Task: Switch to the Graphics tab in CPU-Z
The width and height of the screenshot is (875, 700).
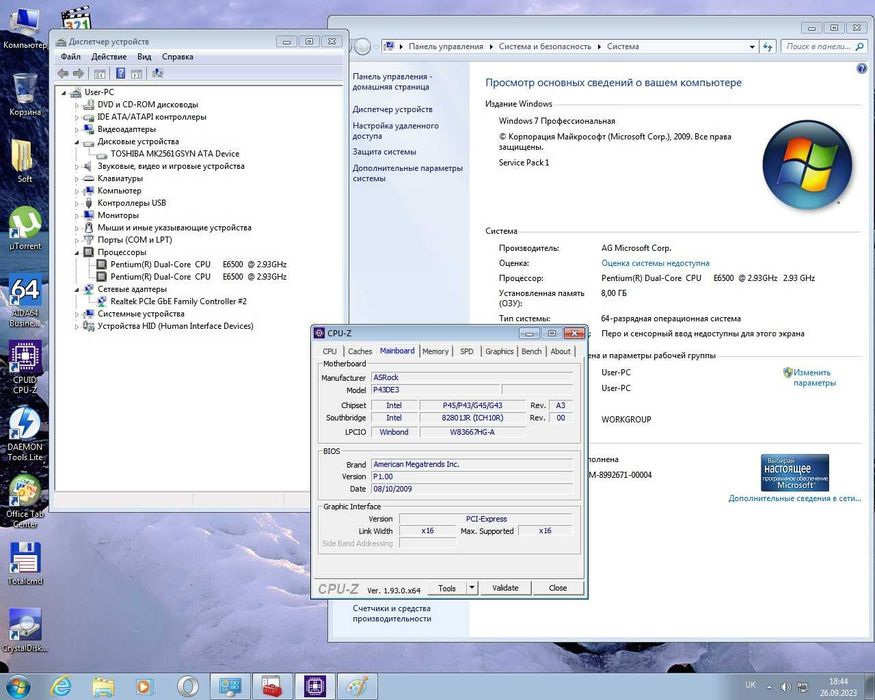Action: (x=499, y=351)
